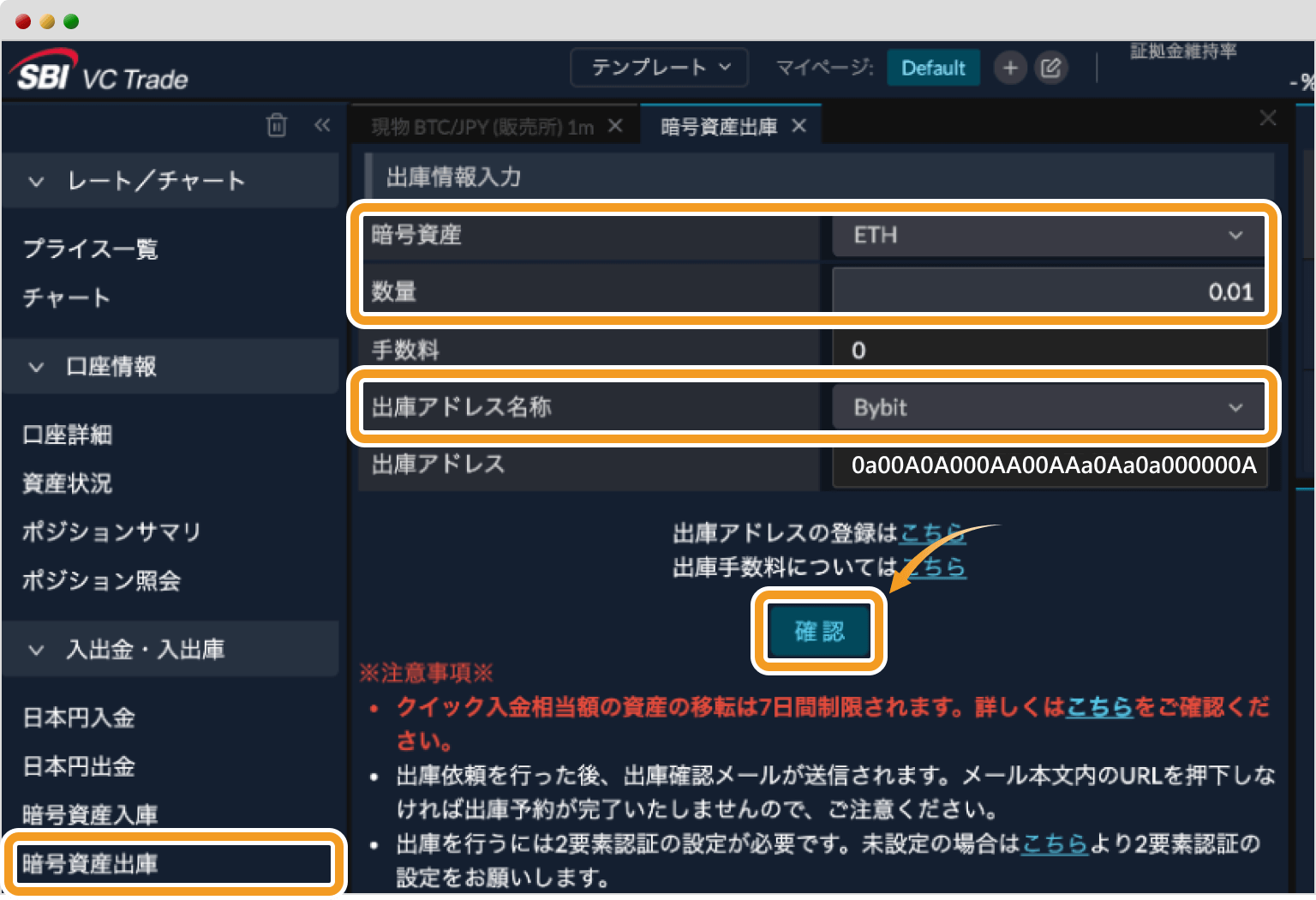Viewport: 1316px width, 900px height.
Task: Click the red macOS window button
Action: [x=23, y=21]
